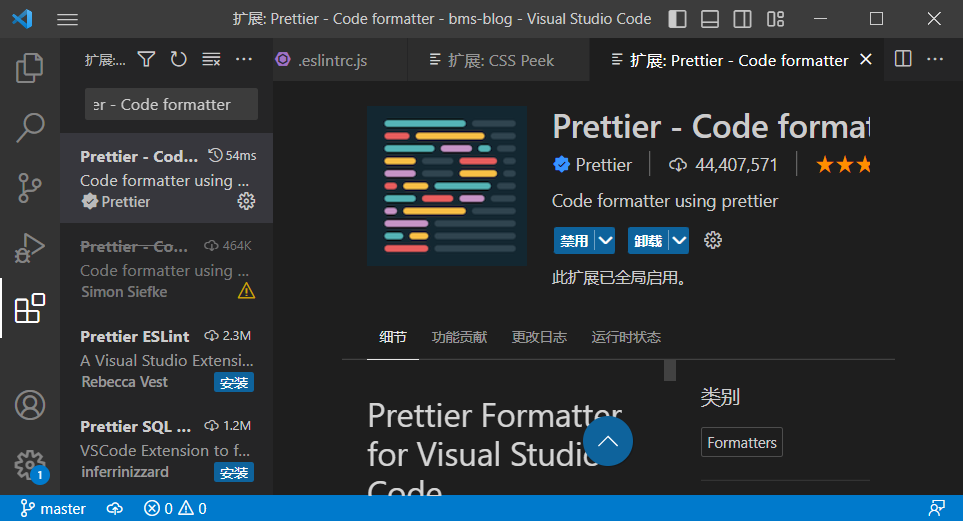Expand the 禁用 (Disable) dropdown arrow
This screenshot has height=521, width=963.
[x=604, y=240]
